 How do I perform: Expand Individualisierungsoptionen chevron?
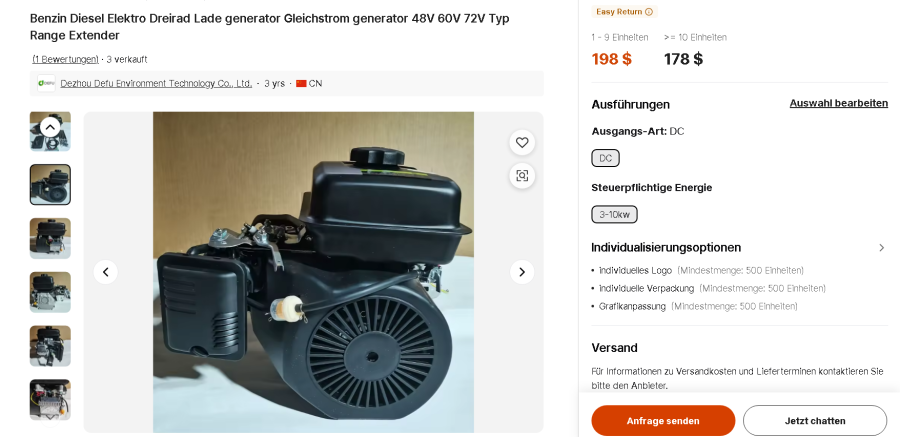pyautogui.click(x=882, y=247)
